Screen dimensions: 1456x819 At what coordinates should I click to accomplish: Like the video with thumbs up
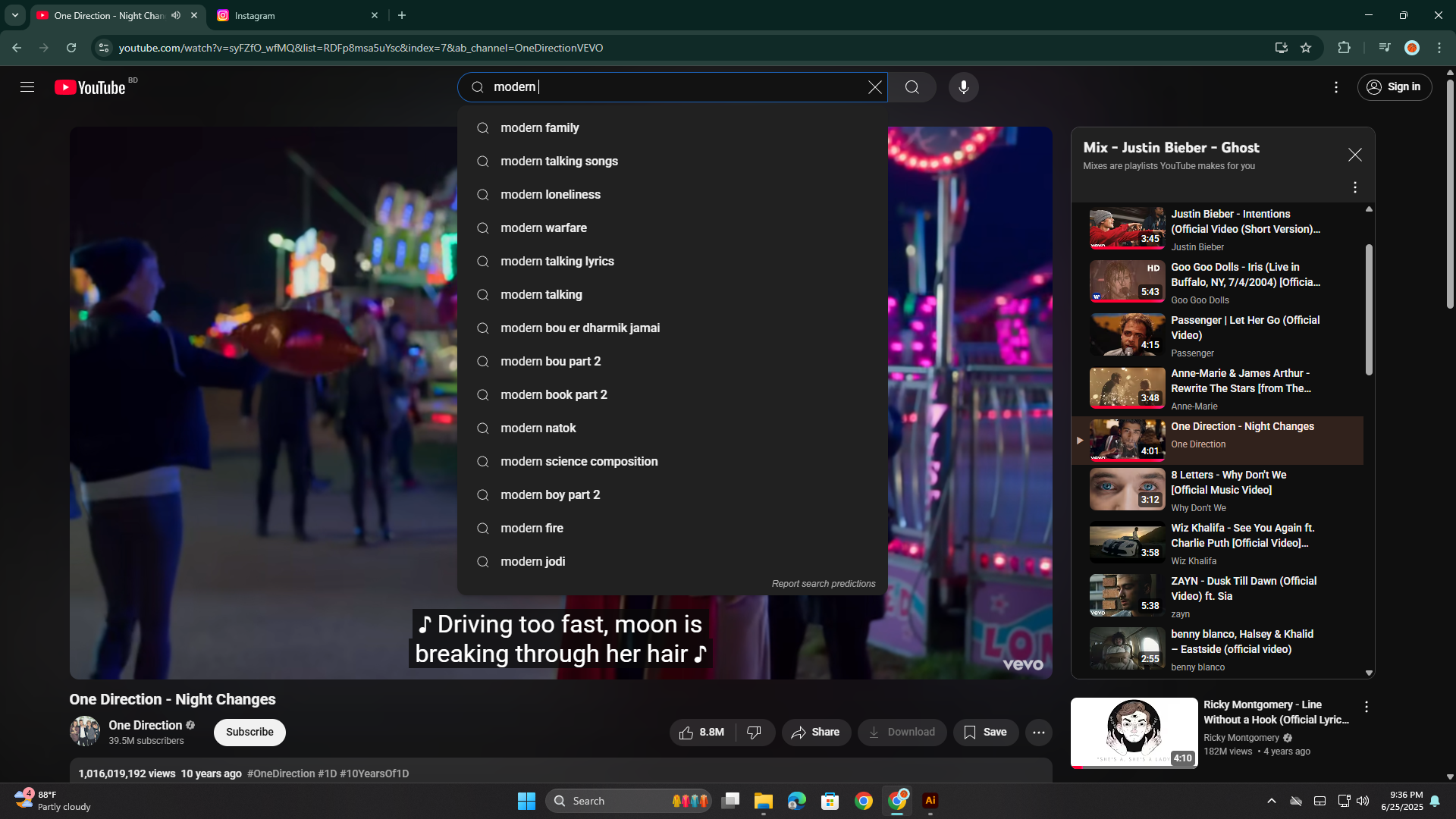pos(702,732)
